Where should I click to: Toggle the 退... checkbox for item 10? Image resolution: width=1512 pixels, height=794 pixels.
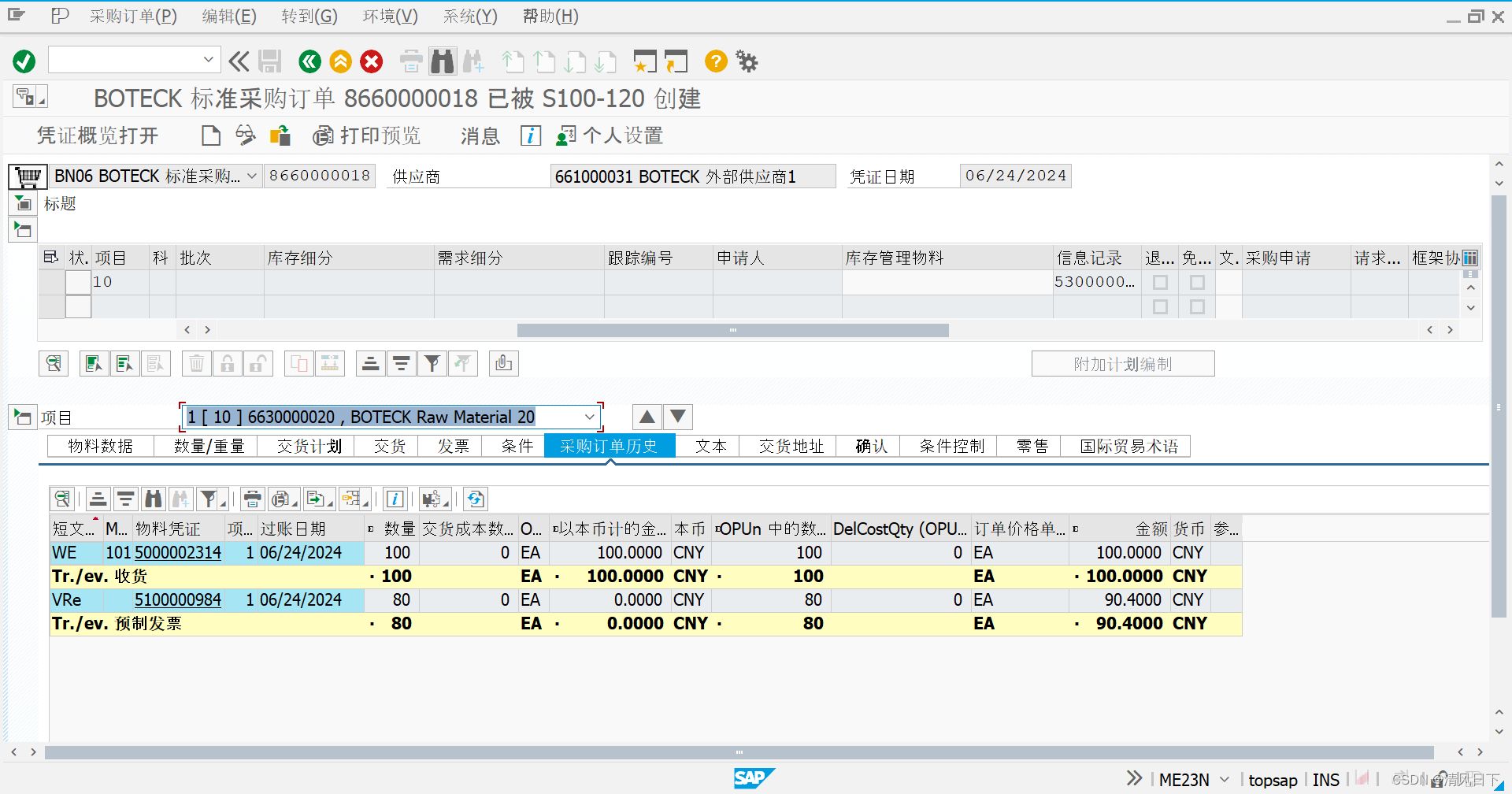pyautogui.click(x=1160, y=282)
